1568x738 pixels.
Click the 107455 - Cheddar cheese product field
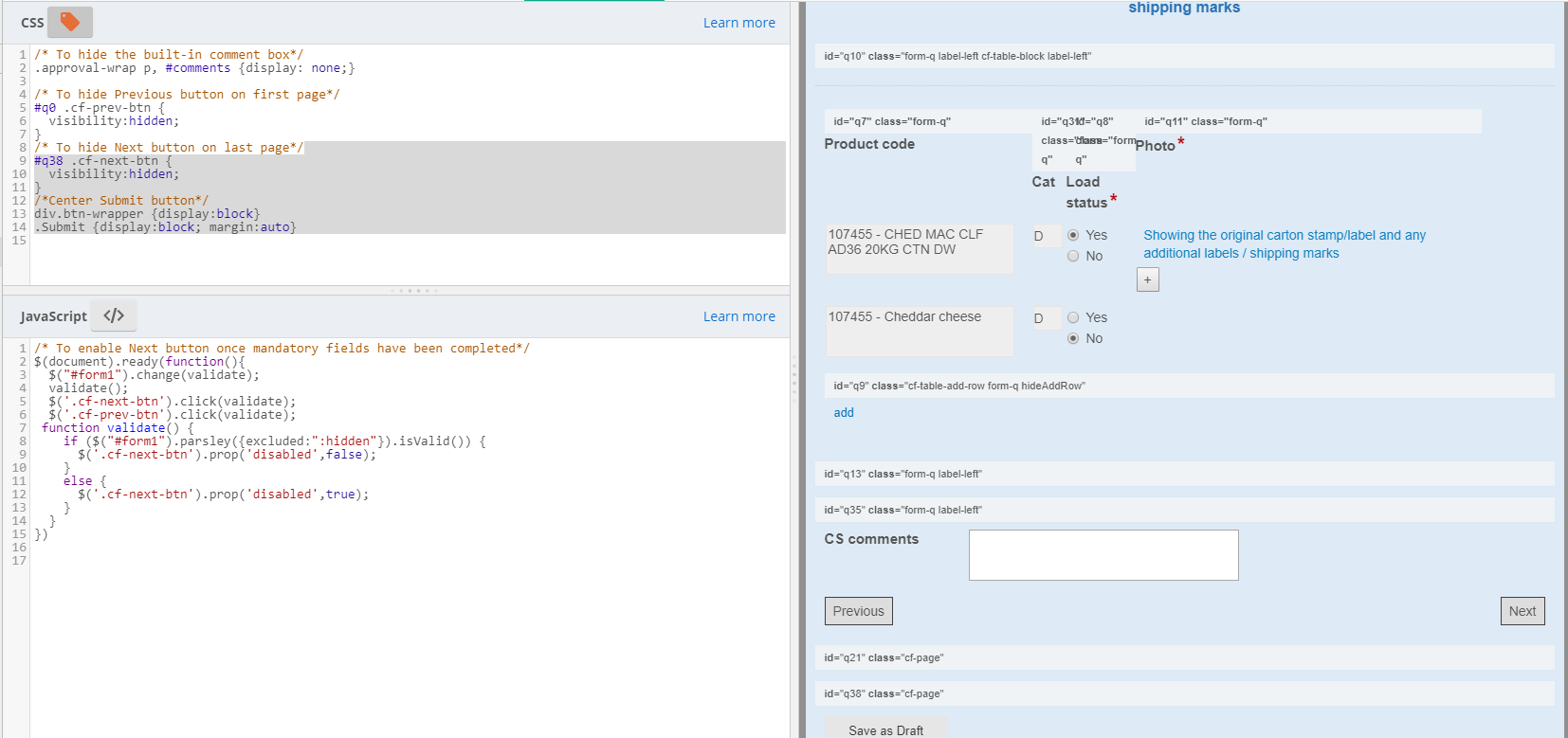pyautogui.click(x=919, y=331)
